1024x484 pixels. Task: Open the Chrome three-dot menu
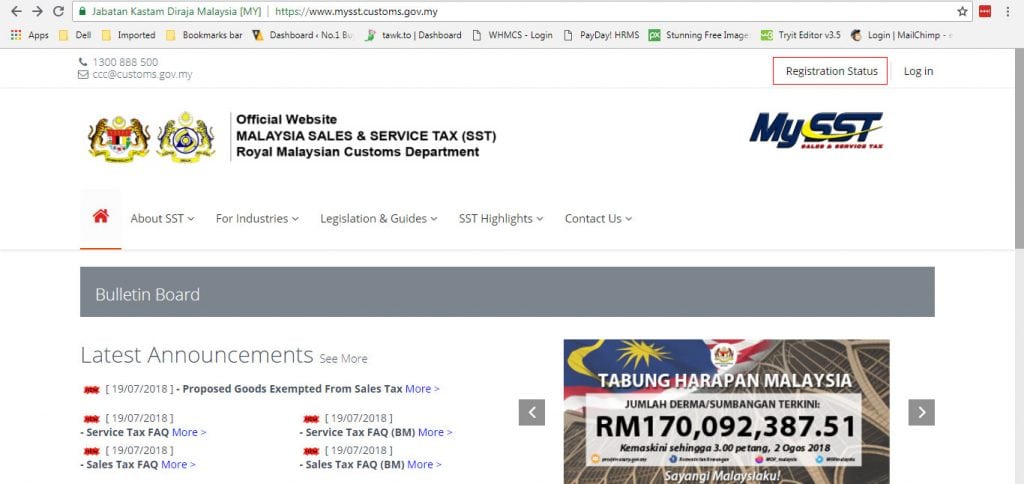click(1009, 11)
